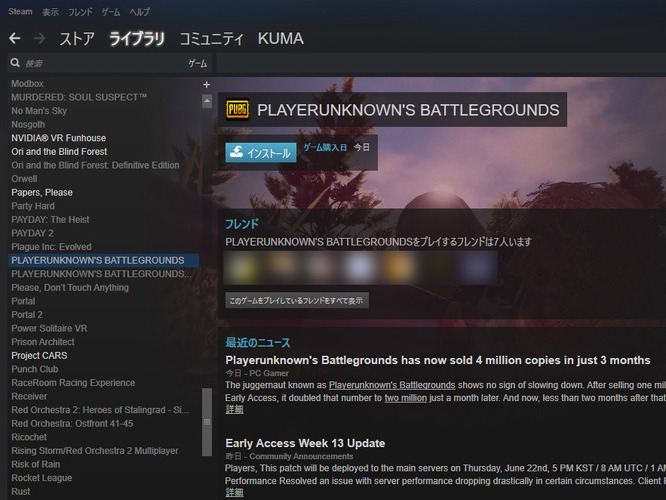Select Please, Don't Touch Anything
The image size is (666, 500).
tap(70, 288)
